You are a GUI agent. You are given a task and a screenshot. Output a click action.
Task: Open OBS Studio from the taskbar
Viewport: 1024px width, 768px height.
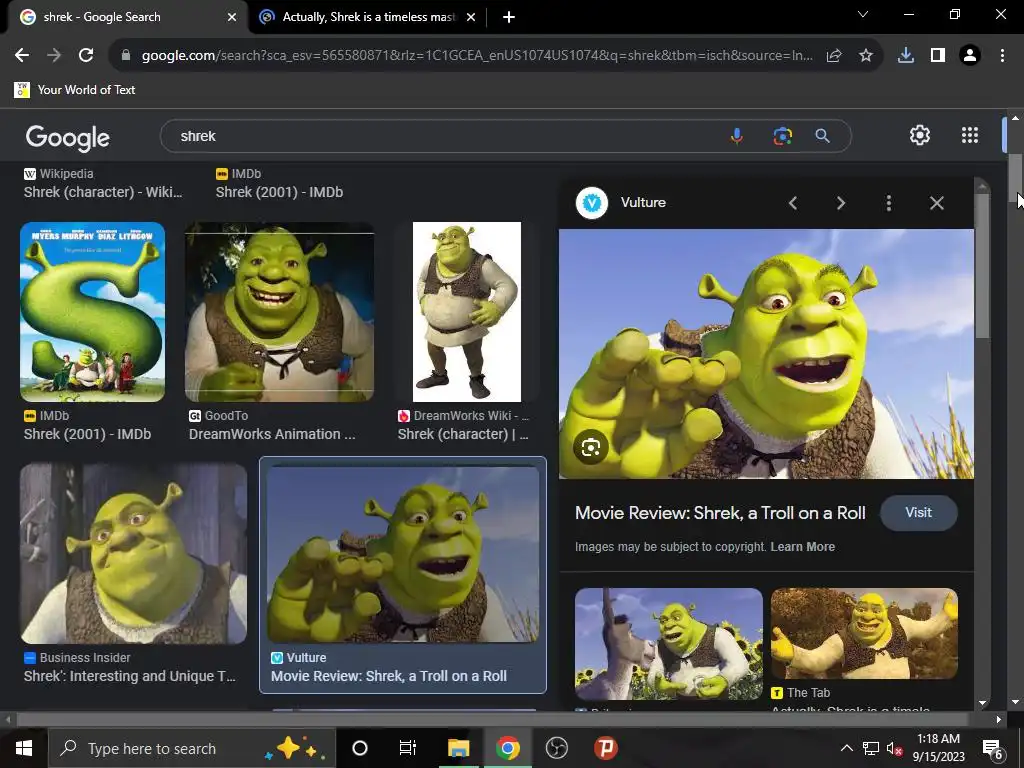pyautogui.click(x=556, y=748)
